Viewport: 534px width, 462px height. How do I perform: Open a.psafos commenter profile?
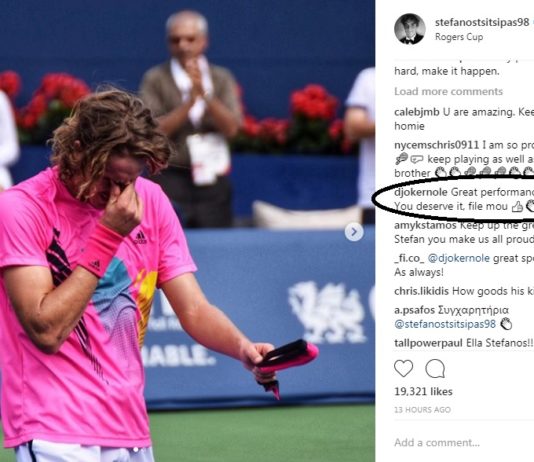[x=414, y=310]
